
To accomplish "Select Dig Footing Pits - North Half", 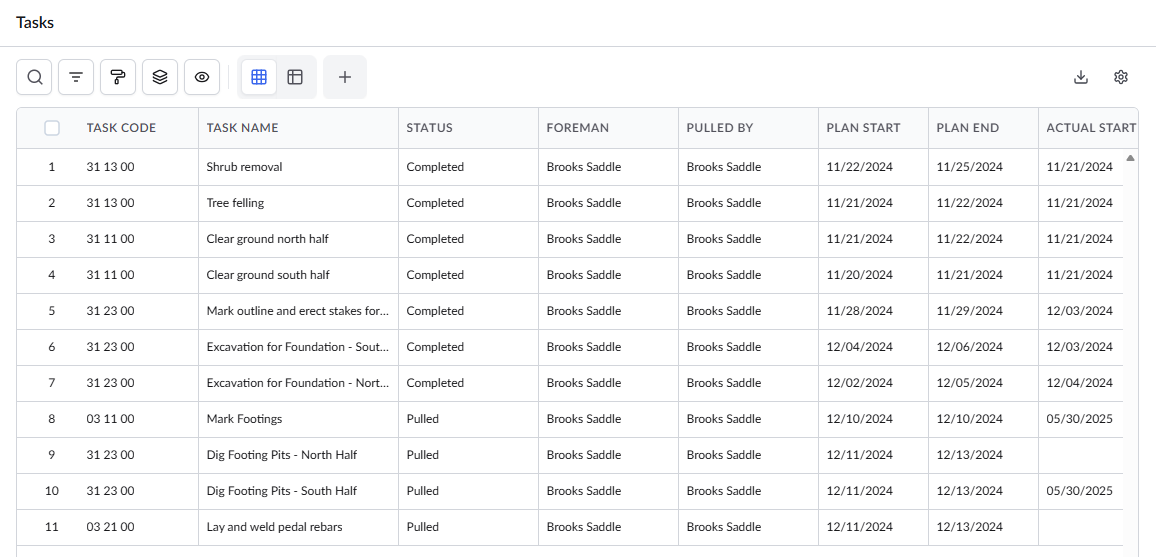I will 282,455.
